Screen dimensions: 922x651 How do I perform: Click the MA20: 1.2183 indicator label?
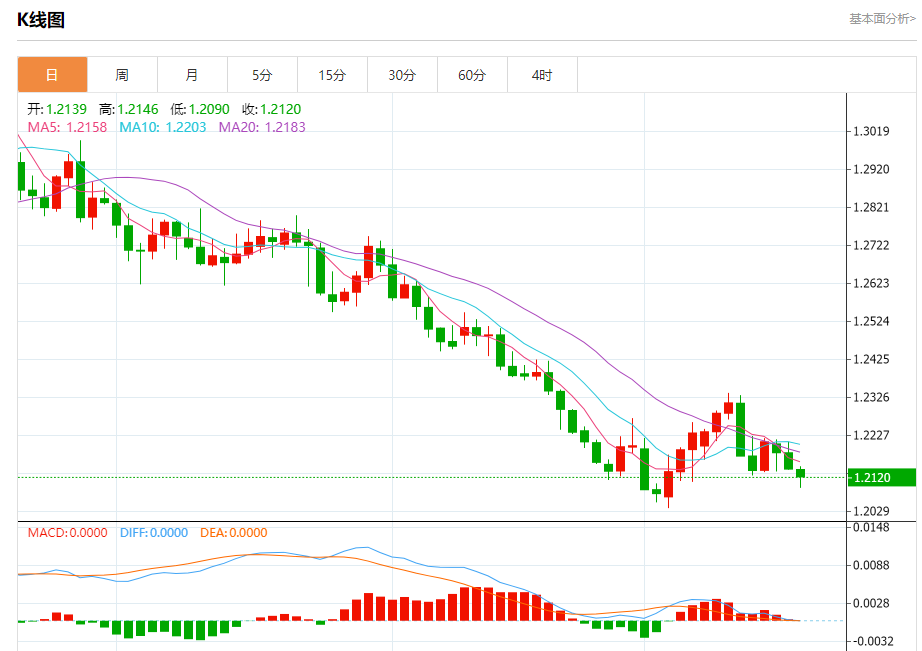click(262, 127)
